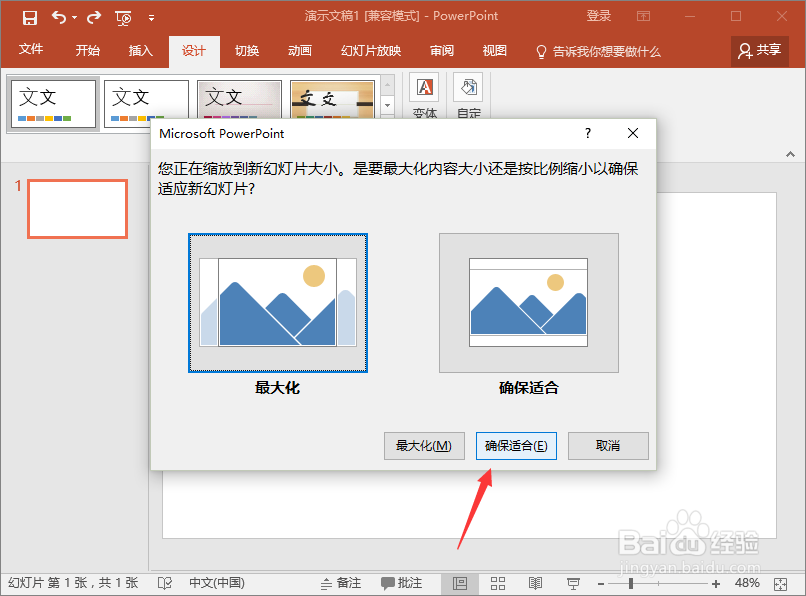The width and height of the screenshot is (806, 596).
Task: Choose the 确保适合 picture option
Action: coord(529,303)
